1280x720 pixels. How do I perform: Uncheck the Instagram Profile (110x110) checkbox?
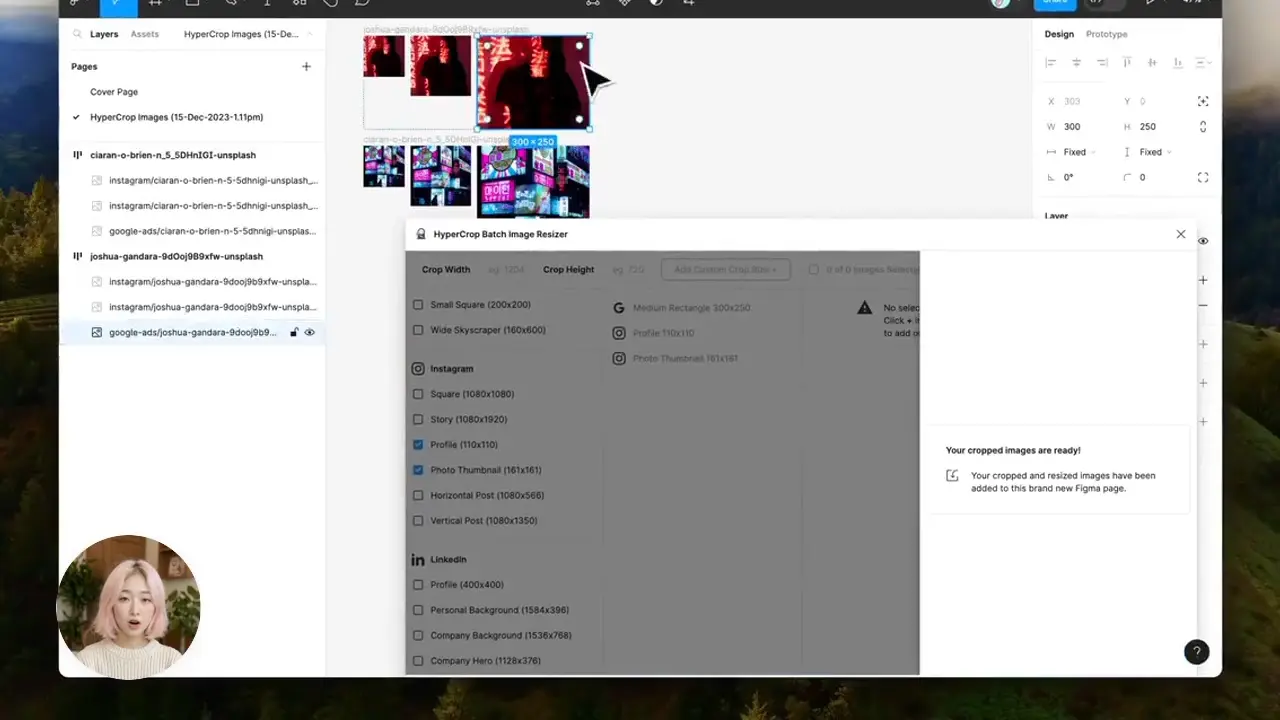[418, 445]
